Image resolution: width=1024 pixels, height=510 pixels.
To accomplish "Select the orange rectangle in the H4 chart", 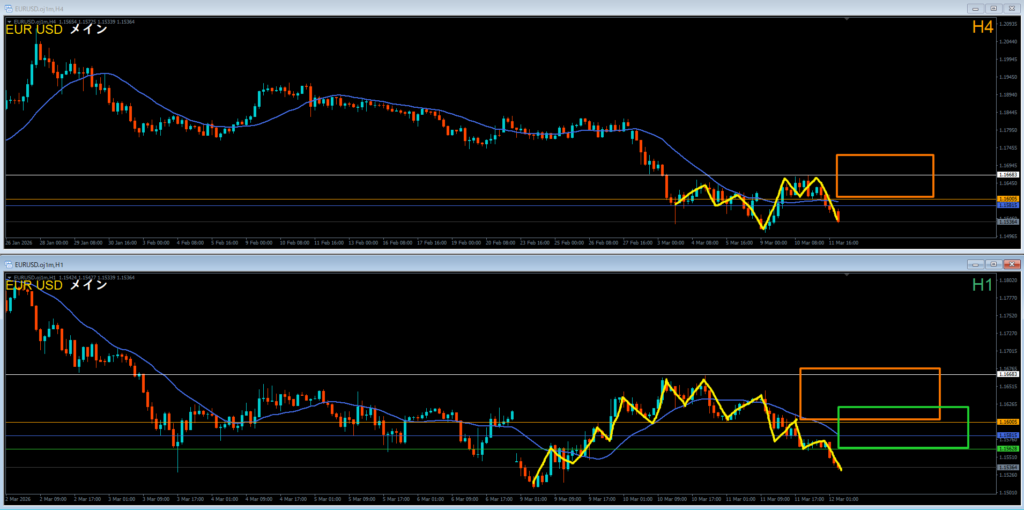I will point(884,156).
